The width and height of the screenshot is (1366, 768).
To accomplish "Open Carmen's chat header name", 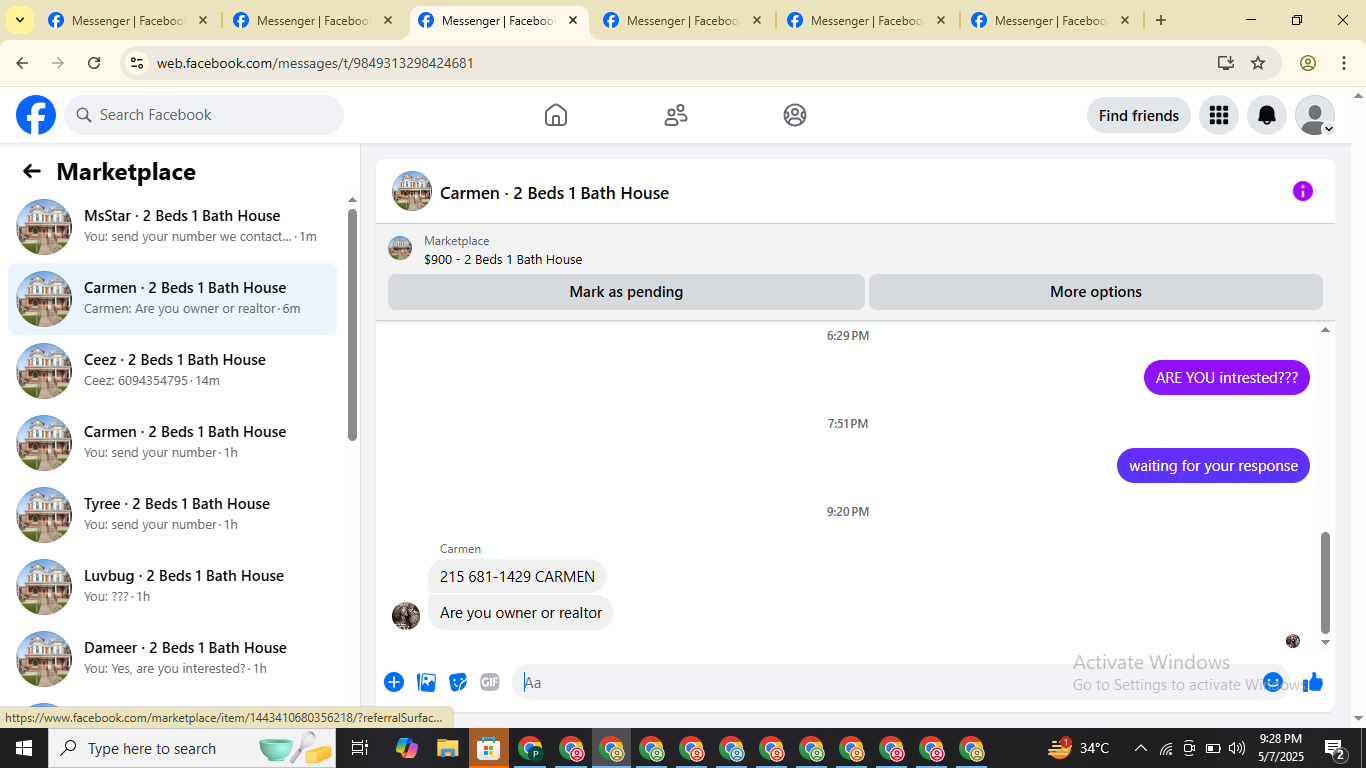I will [554, 193].
